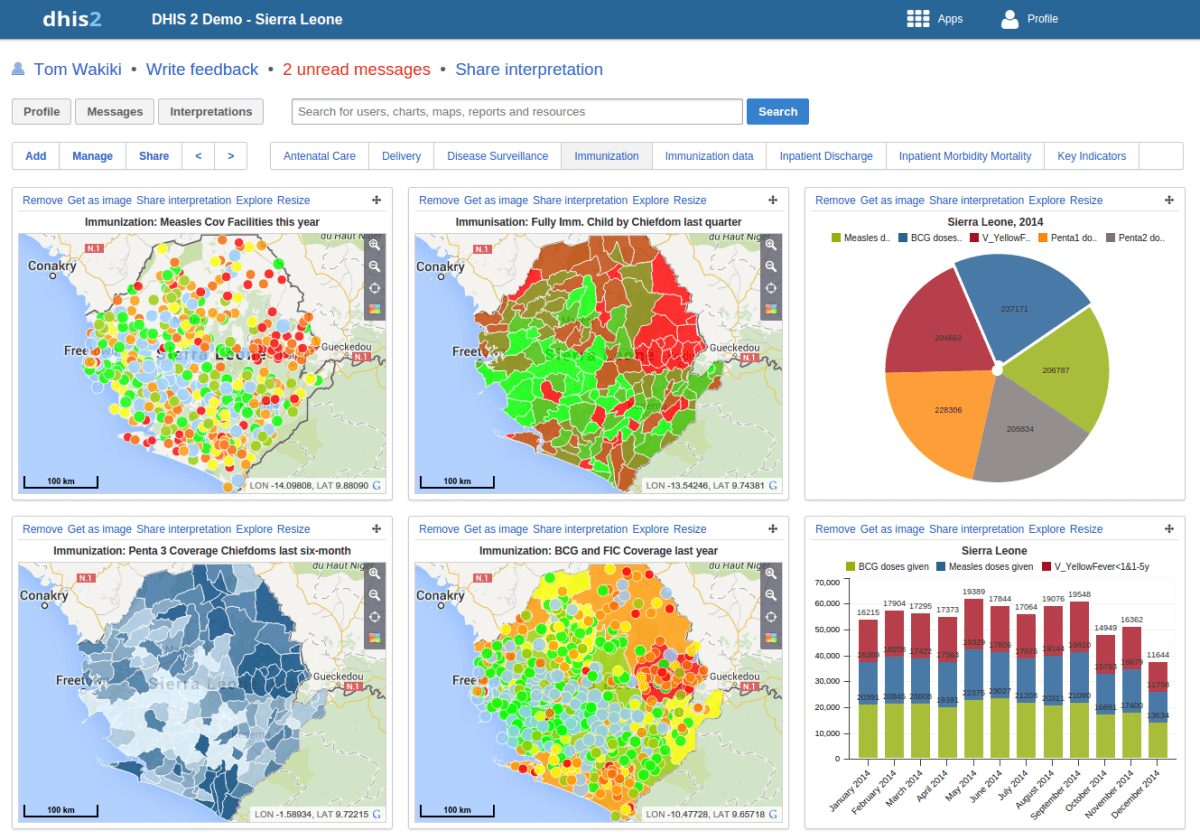Image resolution: width=1200 pixels, height=840 pixels.
Task: Open Tom Wakiki profile link
Action: pyautogui.click(x=78, y=69)
